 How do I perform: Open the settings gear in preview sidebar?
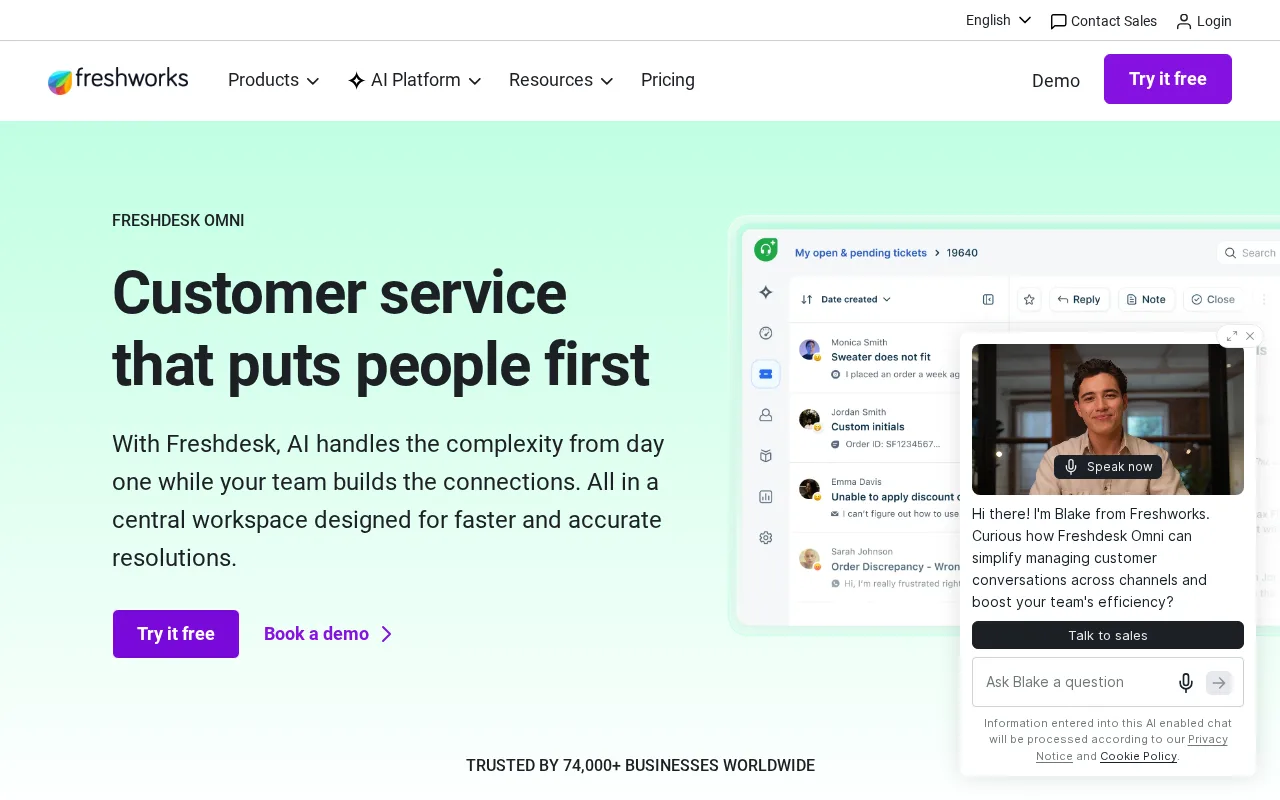click(x=766, y=537)
